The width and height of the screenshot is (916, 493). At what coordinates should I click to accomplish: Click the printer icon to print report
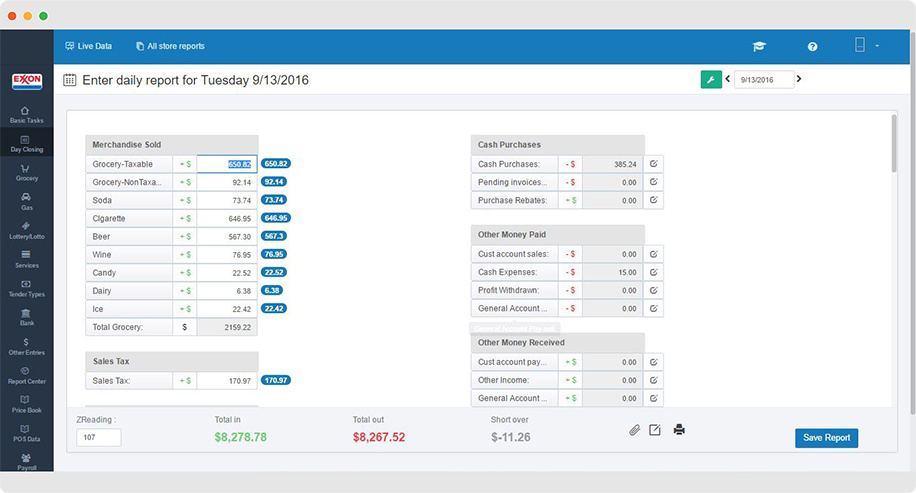tap(679, 430)
